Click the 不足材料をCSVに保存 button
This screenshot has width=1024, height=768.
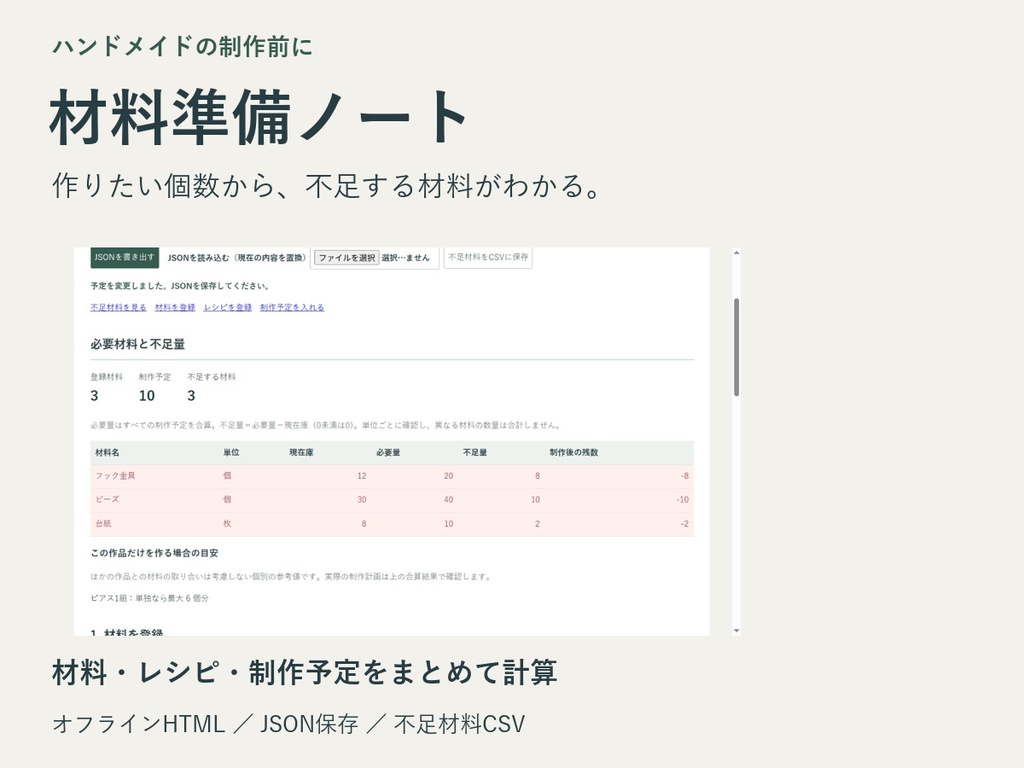pos(488,257)
